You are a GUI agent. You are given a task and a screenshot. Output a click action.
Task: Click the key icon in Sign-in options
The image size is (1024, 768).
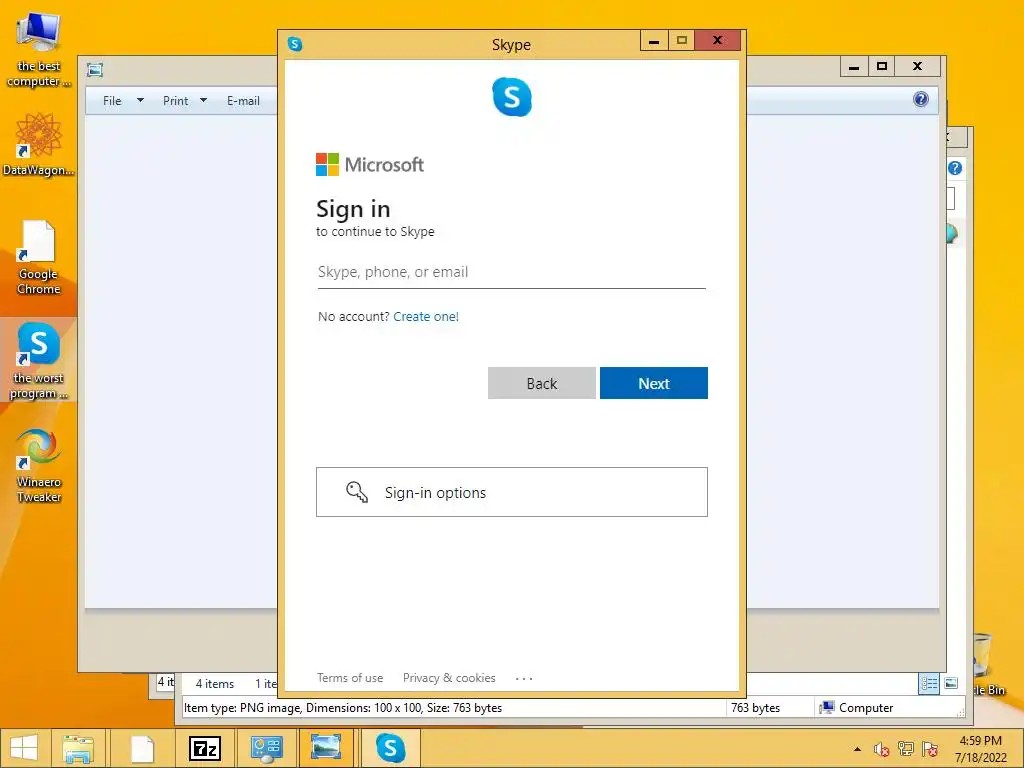coord(357,492)
